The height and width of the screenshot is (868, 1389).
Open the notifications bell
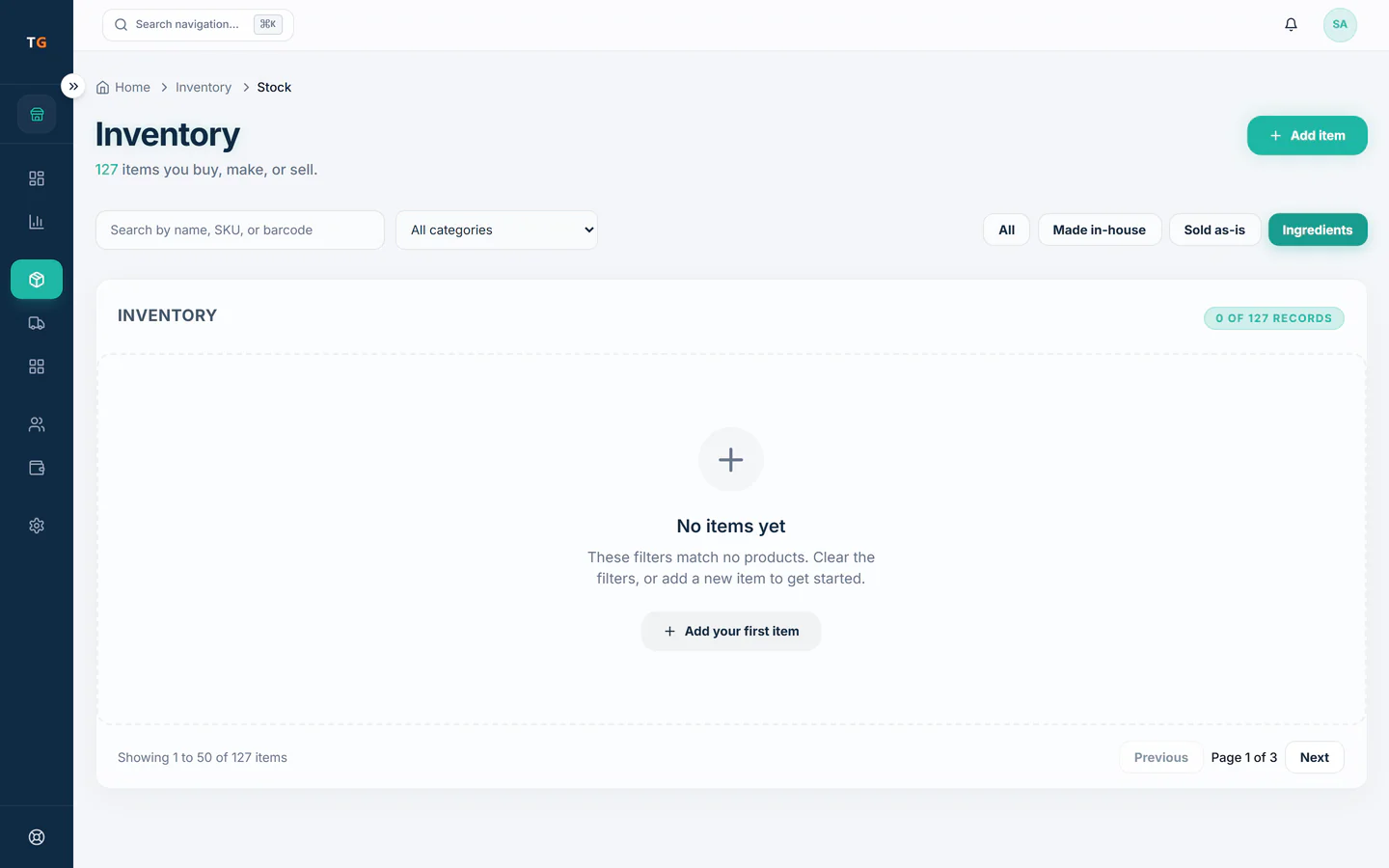[x=1291, y=24]
